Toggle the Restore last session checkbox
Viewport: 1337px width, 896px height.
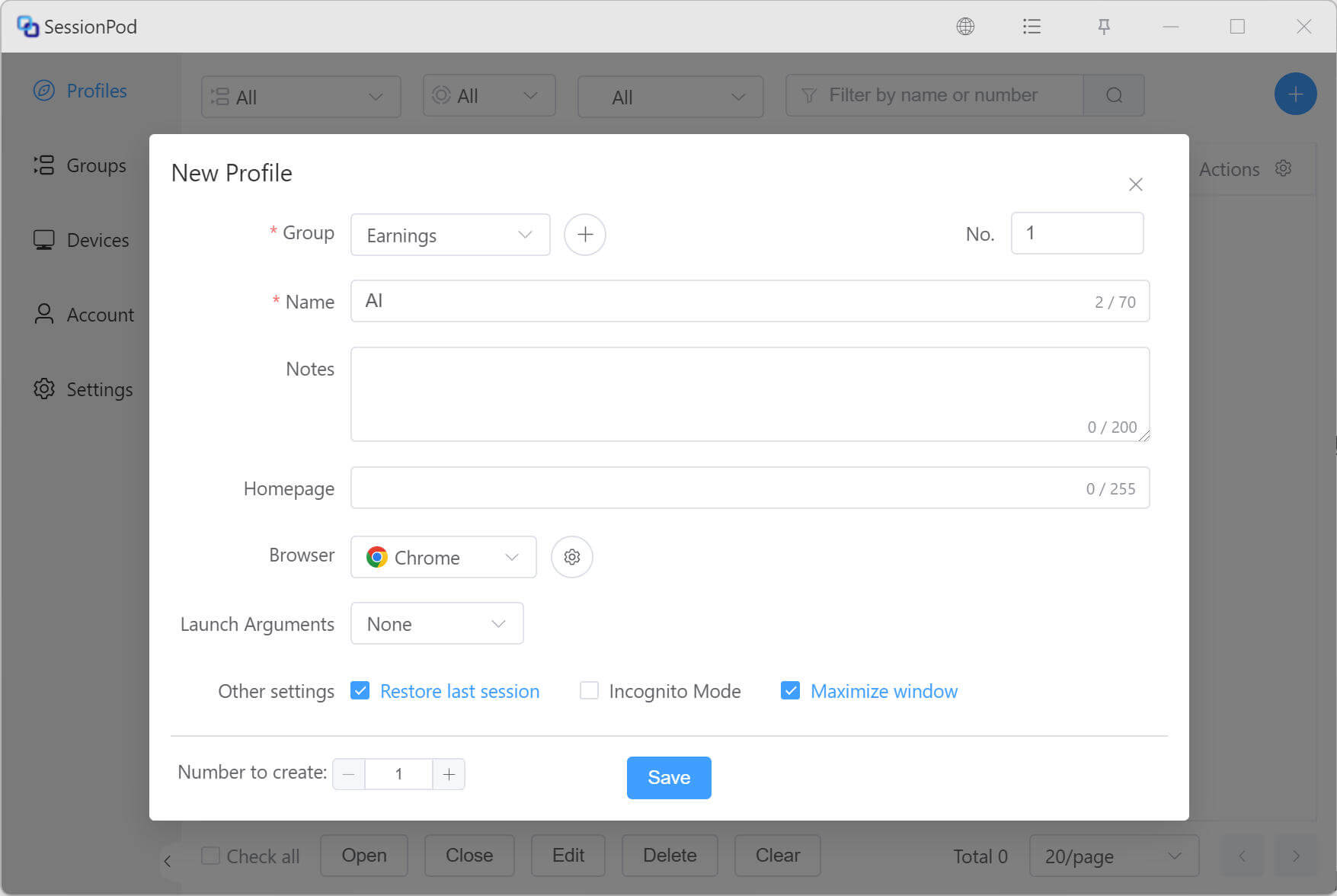(x=360, y=690)
